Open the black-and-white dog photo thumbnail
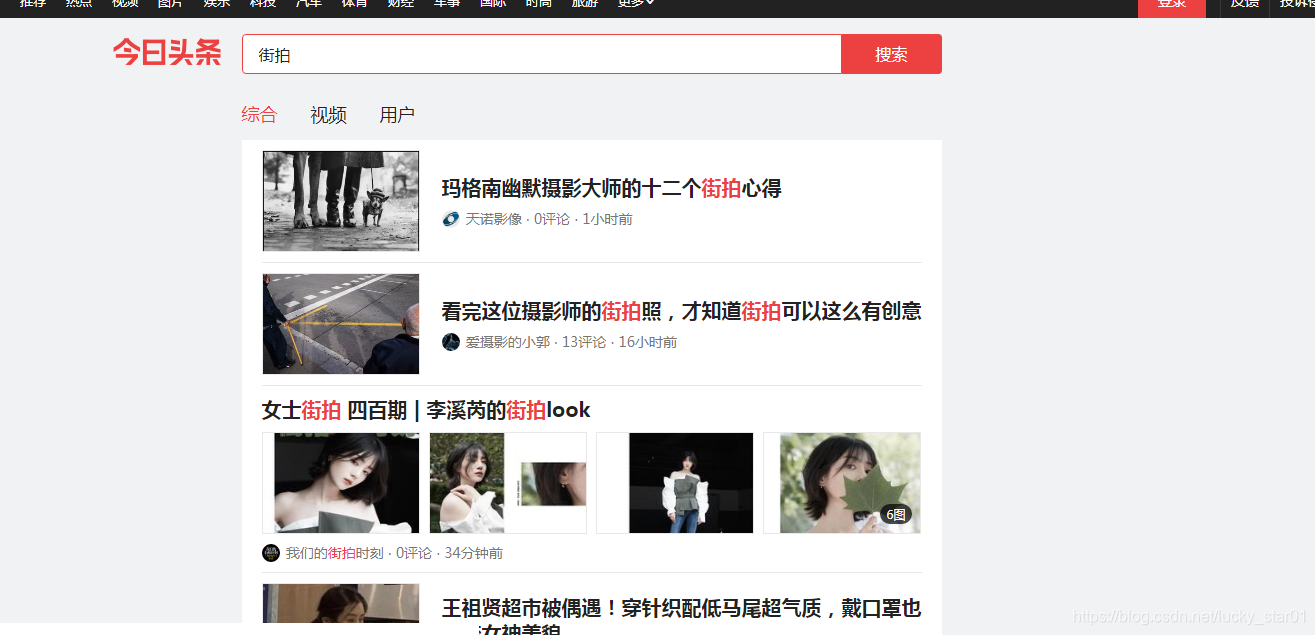The height and width of the screenshot is (635, 1315). [x=341, y=201]
